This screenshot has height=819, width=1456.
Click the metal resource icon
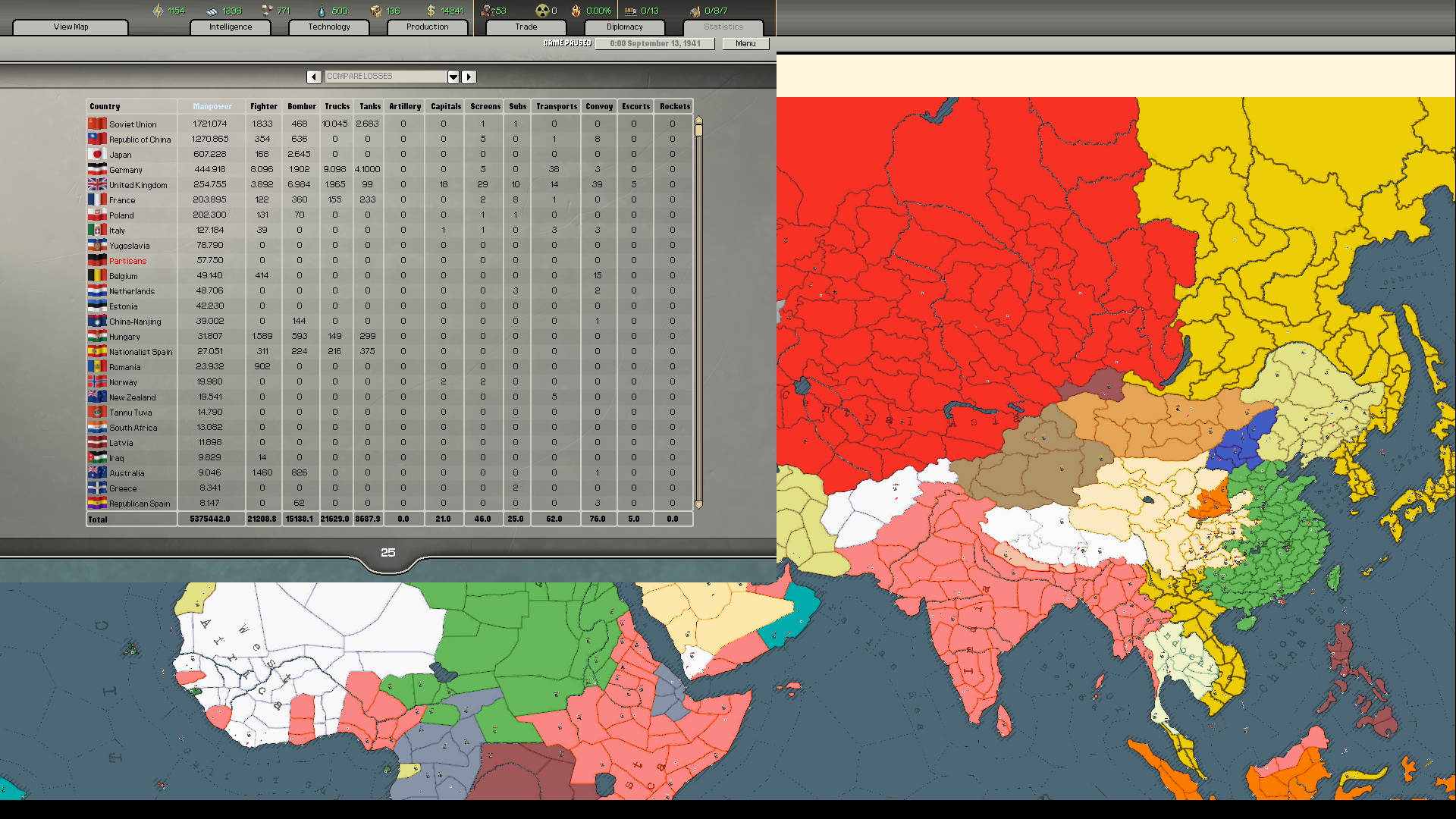tap(210, 11)
